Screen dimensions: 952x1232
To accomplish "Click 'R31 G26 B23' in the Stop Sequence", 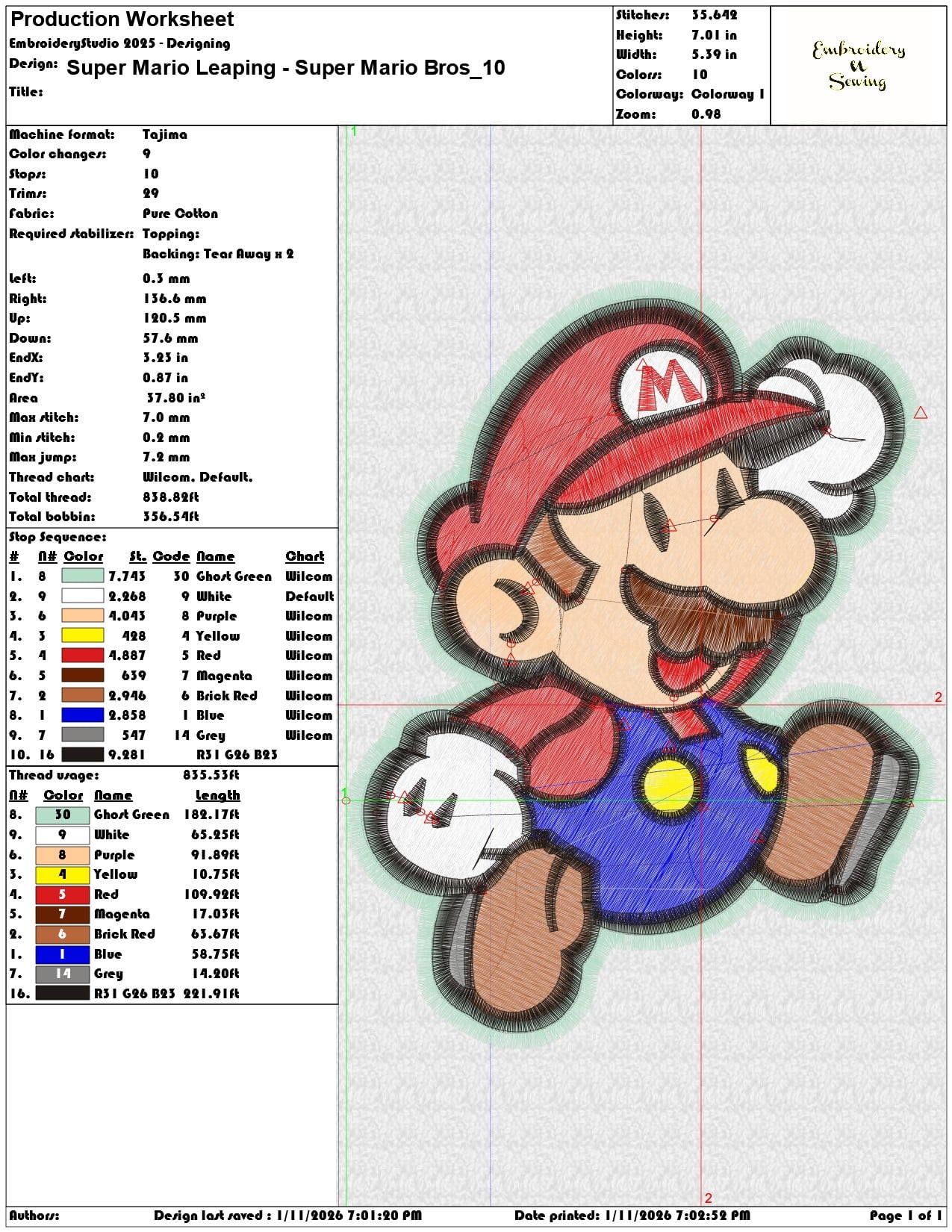I will (x=237, y=755).
